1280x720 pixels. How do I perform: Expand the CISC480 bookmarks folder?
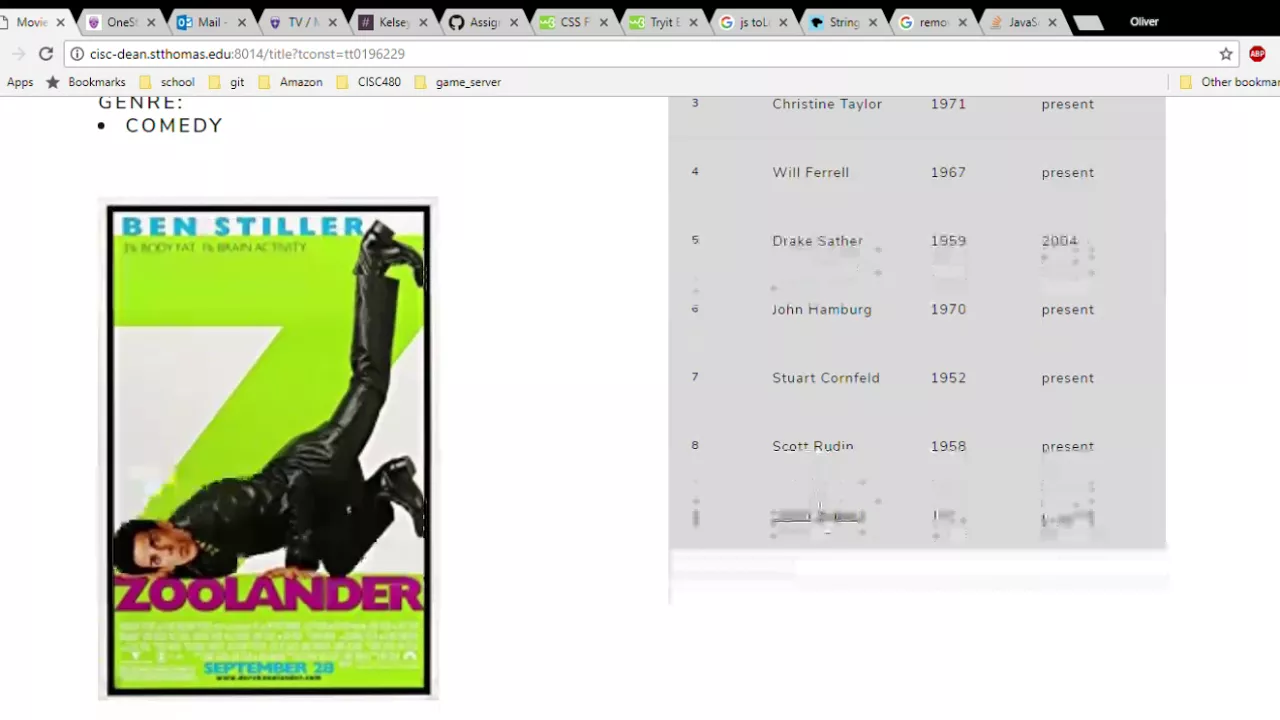[368, 82]
